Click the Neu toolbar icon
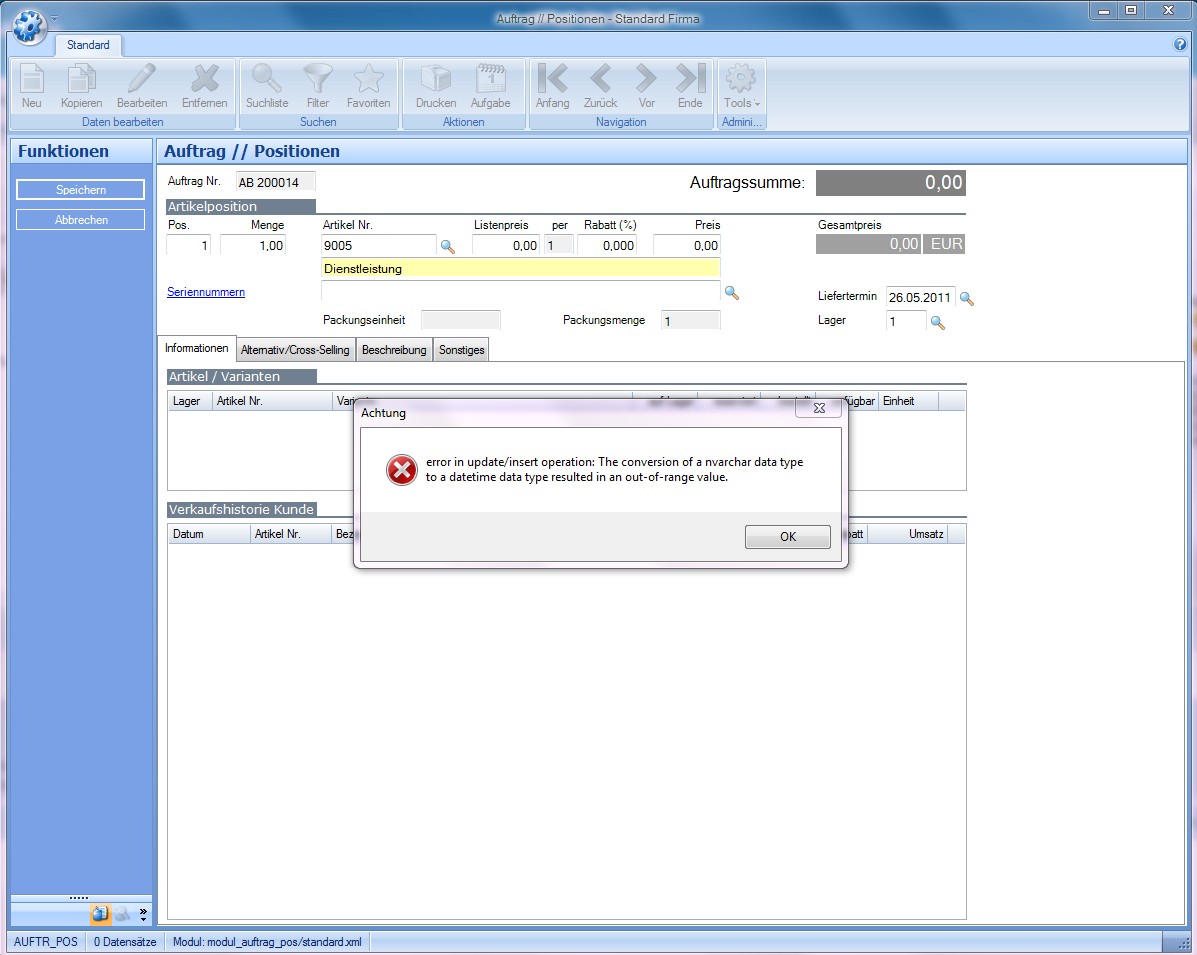The height and width of the screenshot is (955, 1197). (x=31, y=80)
